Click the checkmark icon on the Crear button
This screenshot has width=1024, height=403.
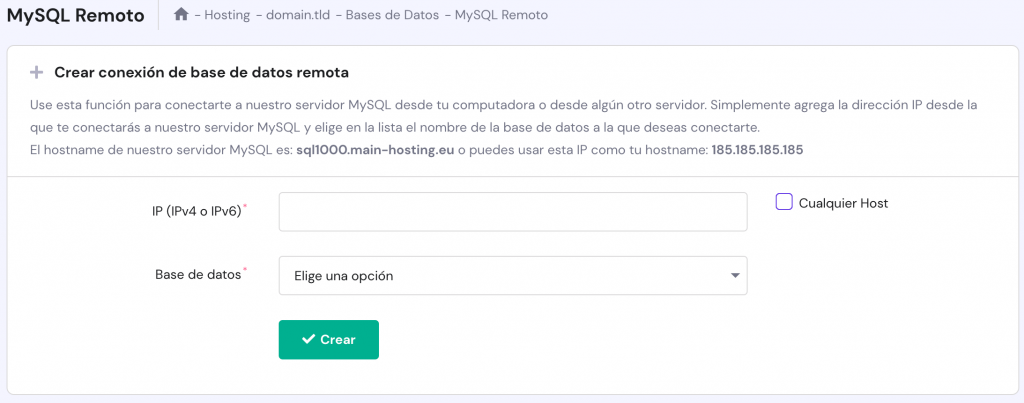(x=309, y=339)
